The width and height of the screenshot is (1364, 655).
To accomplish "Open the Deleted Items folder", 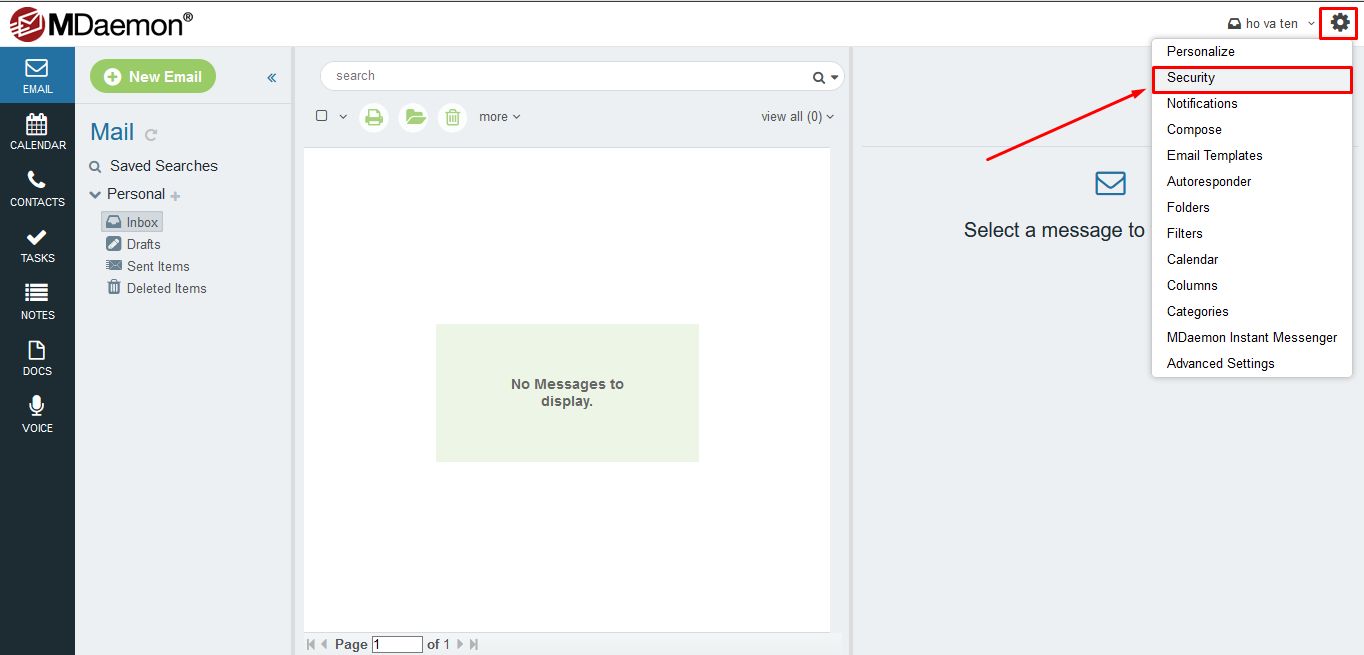I will click(156, 288).
